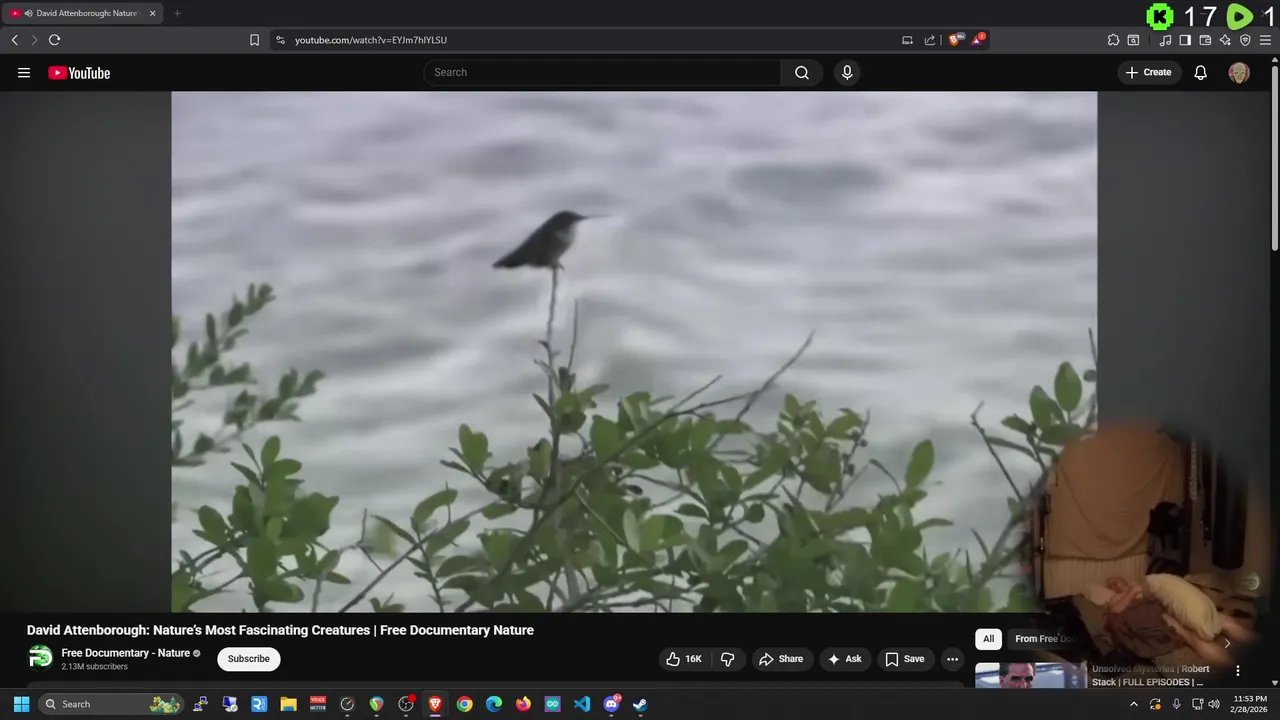
Task: Share the documentary video
Action: [x=781, y=659]
